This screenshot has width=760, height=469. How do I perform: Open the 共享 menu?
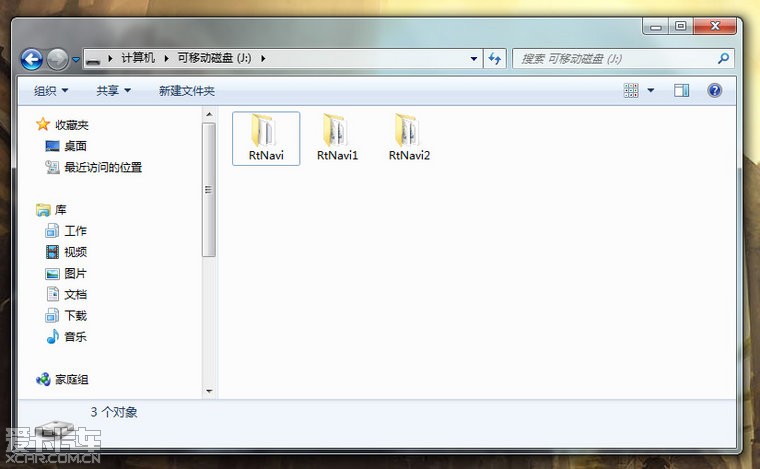click(113, 91)
